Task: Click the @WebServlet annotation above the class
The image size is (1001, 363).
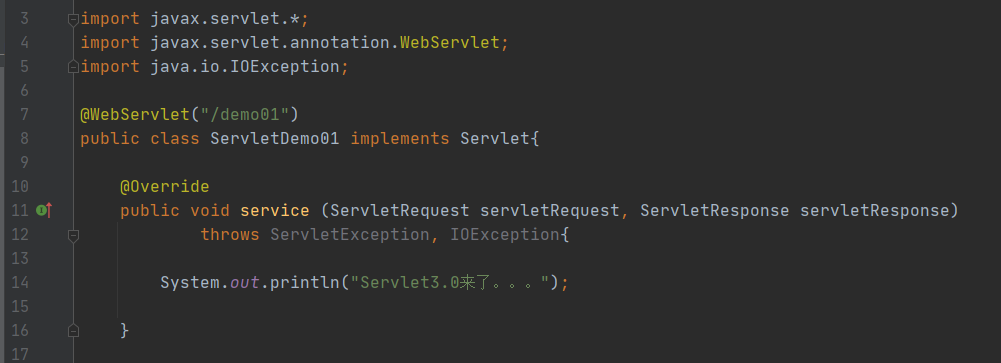Action: (x=135, y=115)
